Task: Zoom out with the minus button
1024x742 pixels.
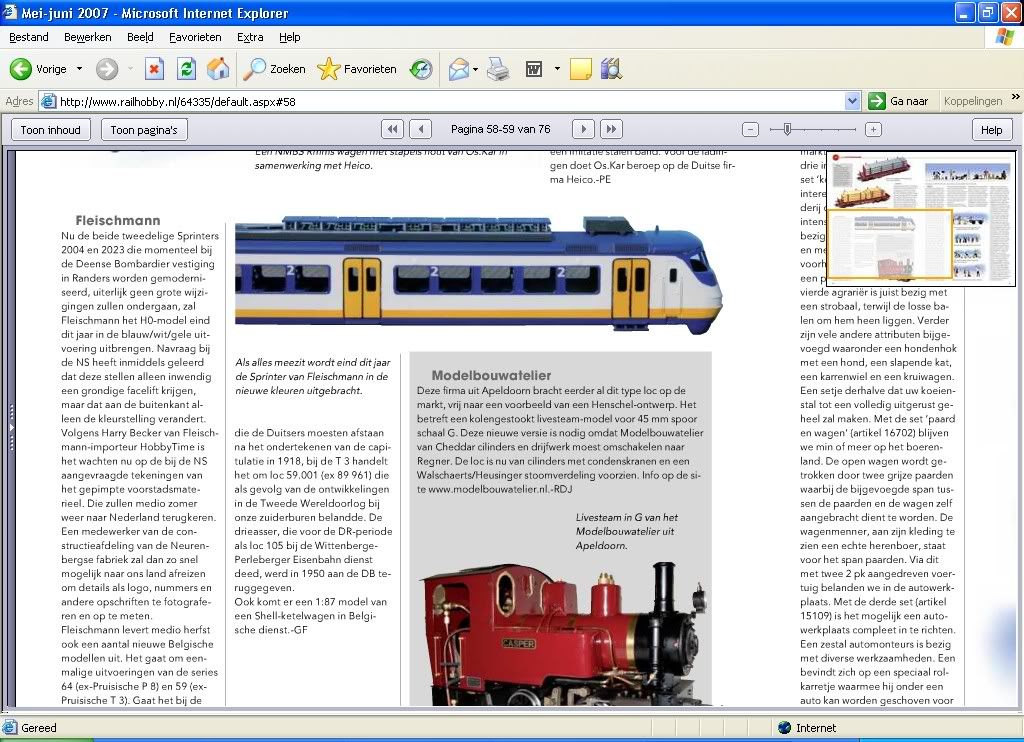Action: (750, 129)
